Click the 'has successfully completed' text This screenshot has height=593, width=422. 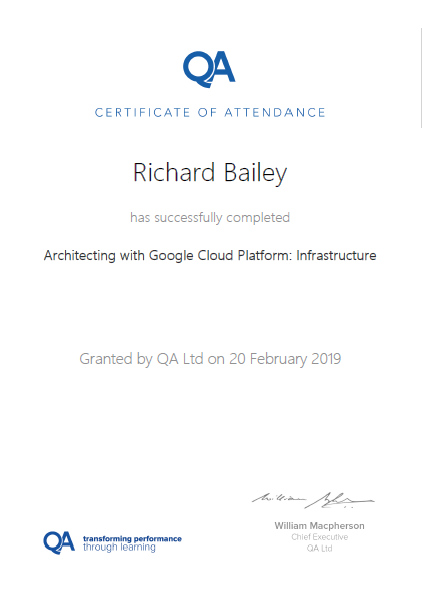tap(210, 218)
